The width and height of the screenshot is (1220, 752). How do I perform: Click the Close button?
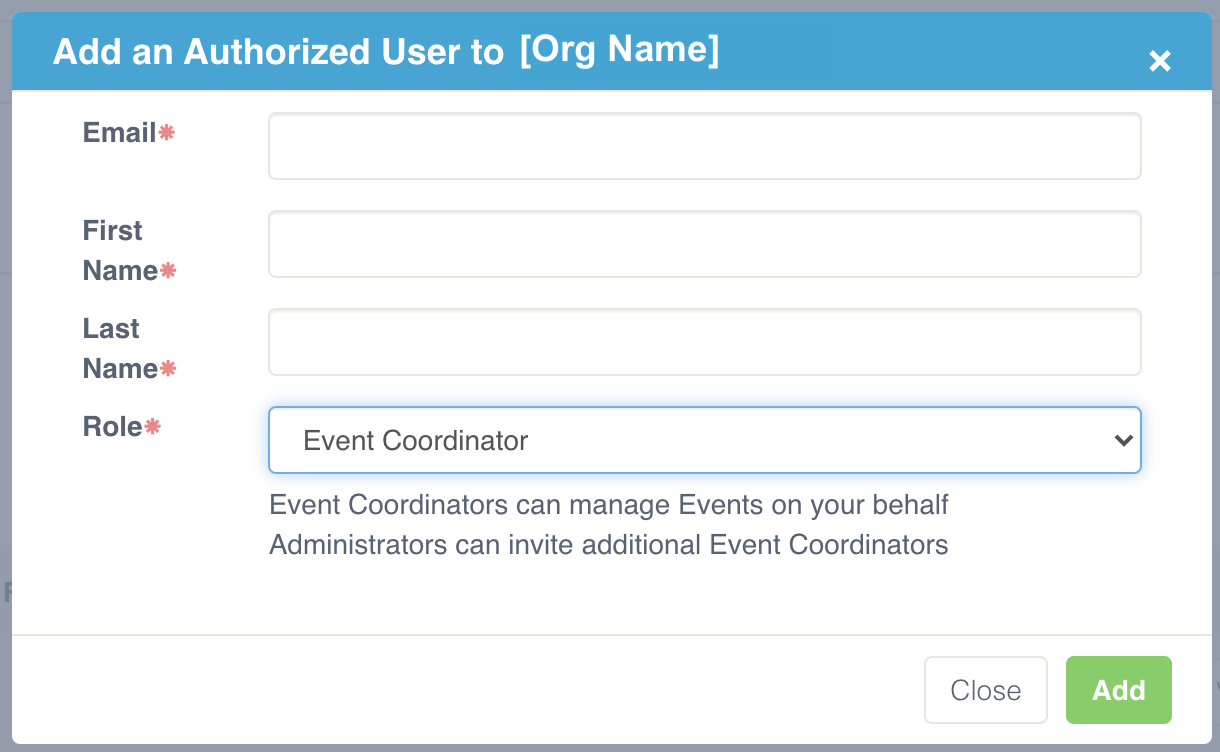[x=986, y=690]
